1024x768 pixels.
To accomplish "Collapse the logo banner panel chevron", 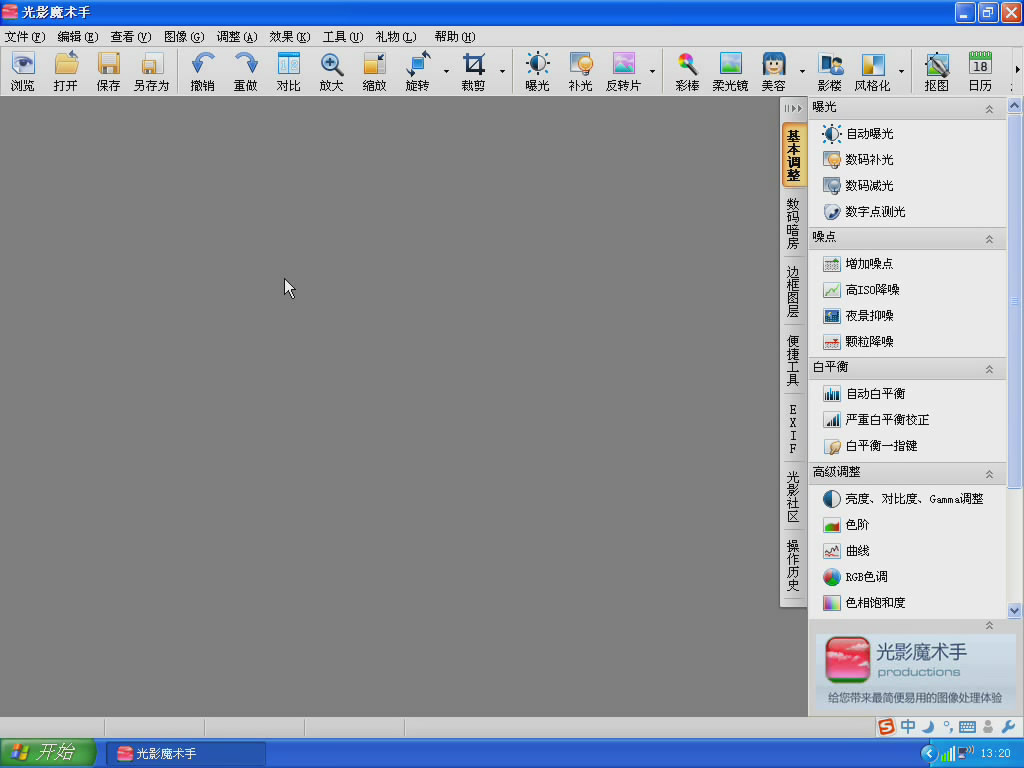I will click(989, 626).
